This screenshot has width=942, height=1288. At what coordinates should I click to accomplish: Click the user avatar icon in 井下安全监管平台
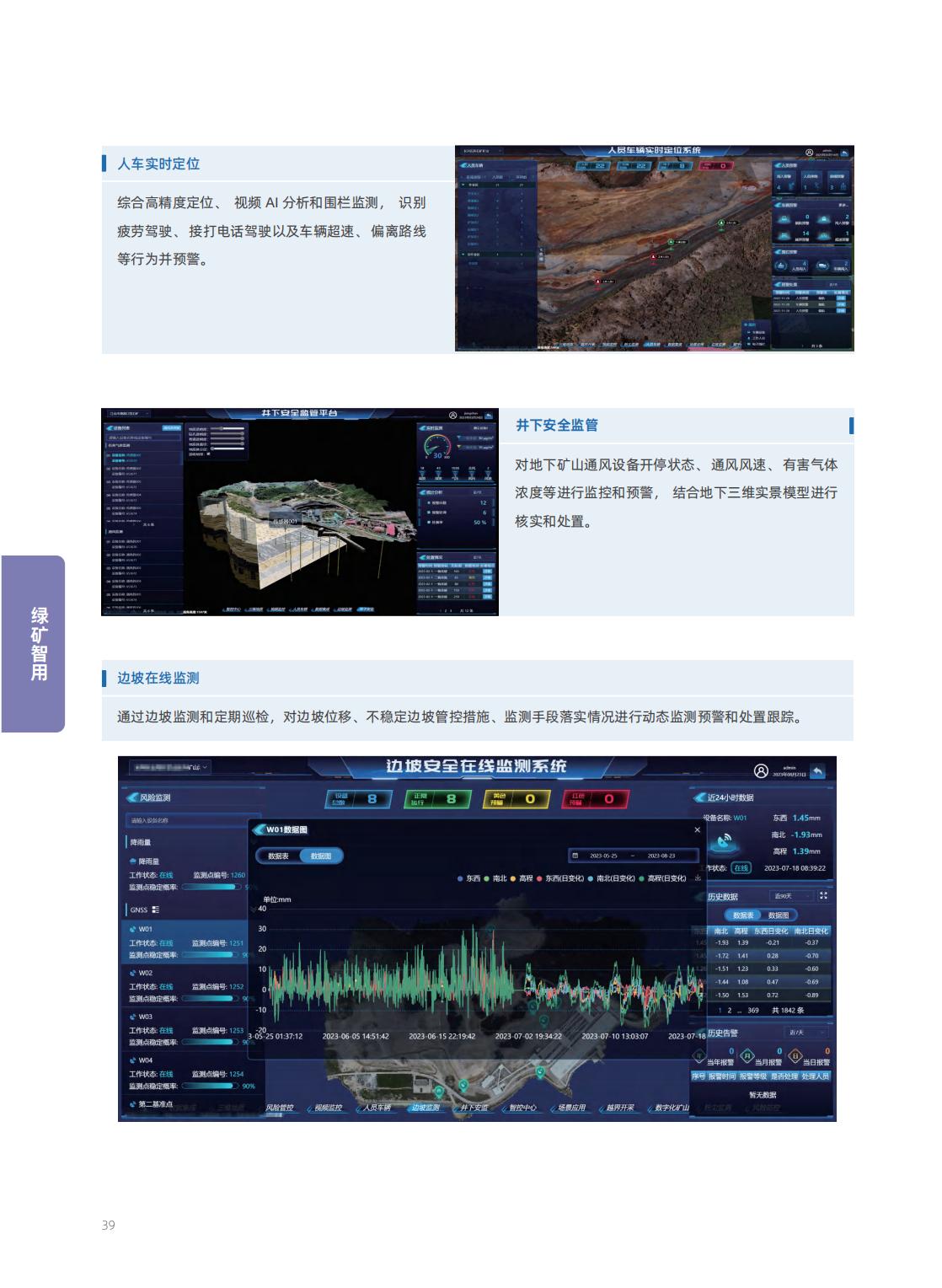(x=452, y=416)
